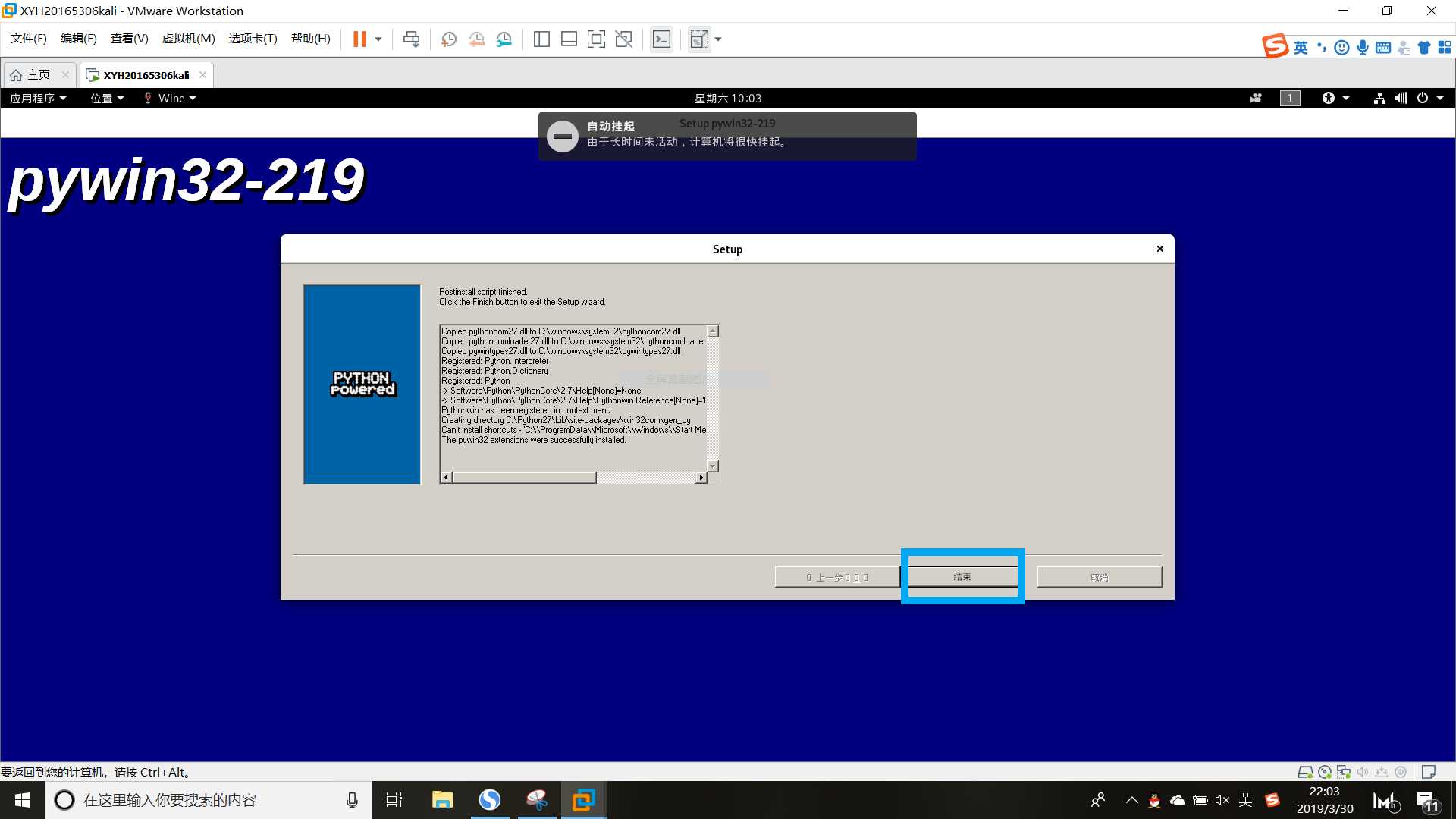Pause the virtual machine with the orange pause button
The image size is (1456, 819).
[x=359, y=39]
